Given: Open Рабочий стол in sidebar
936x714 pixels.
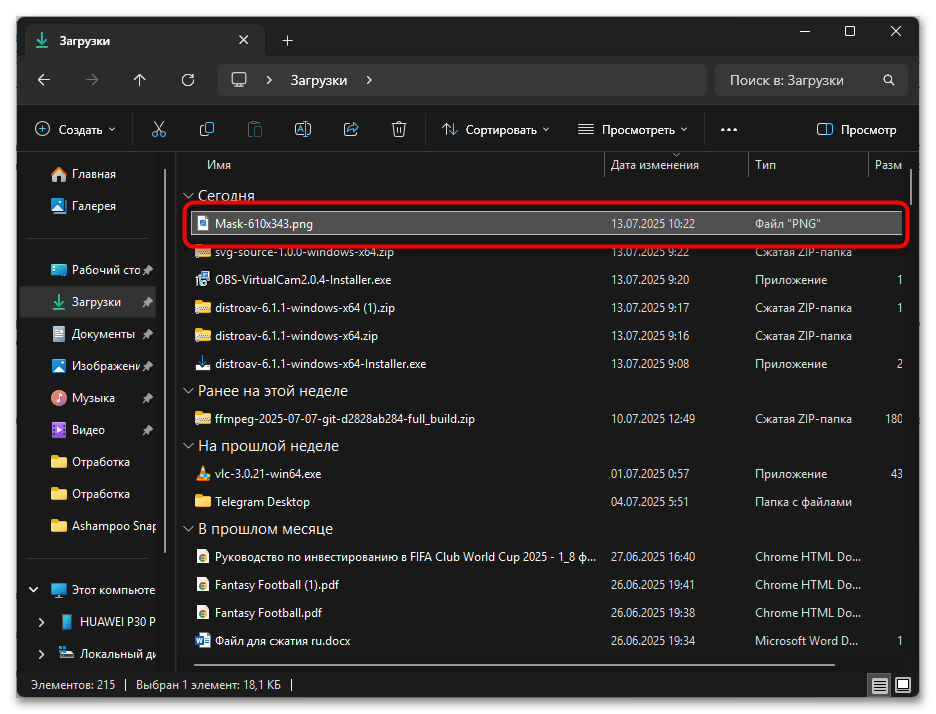Looking at the screenshot, I should click(88, 270).
